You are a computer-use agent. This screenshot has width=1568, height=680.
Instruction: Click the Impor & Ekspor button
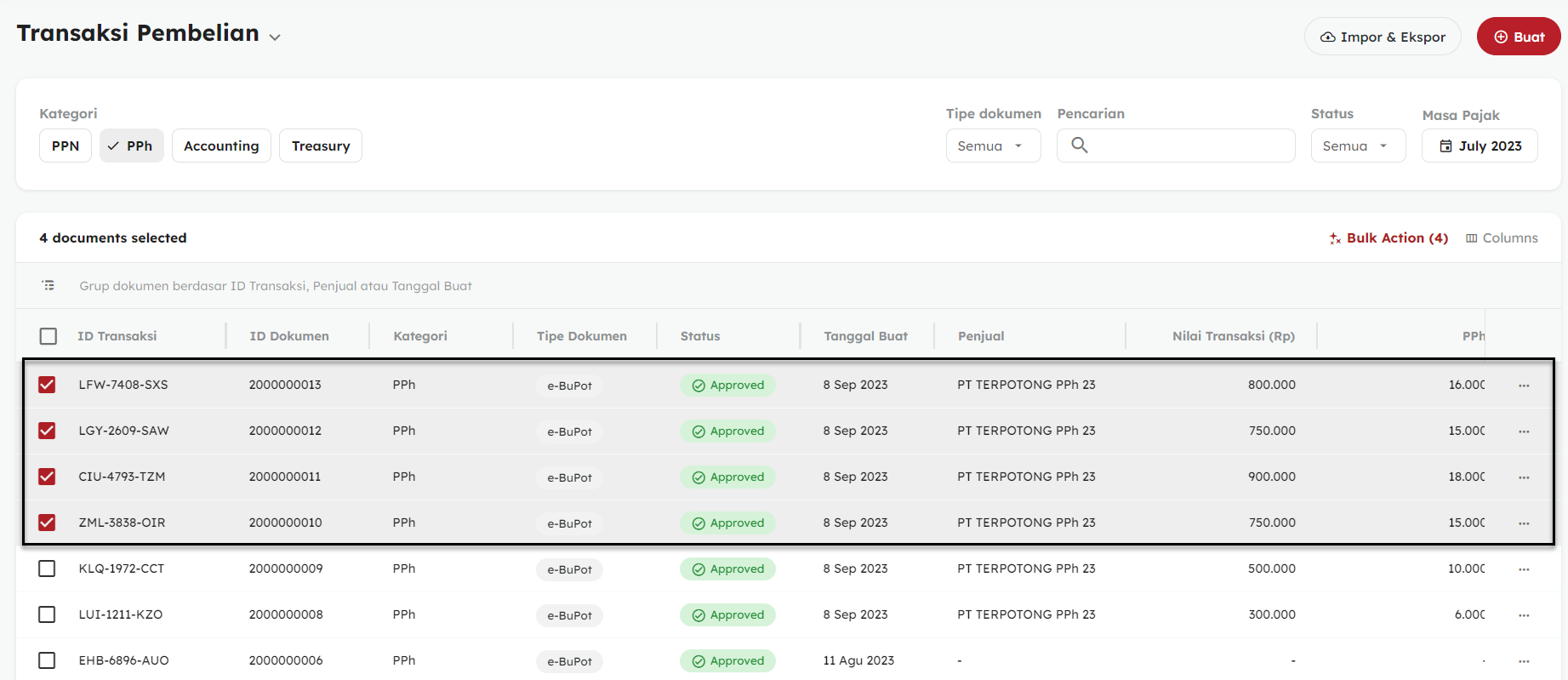click(1382, 37)
